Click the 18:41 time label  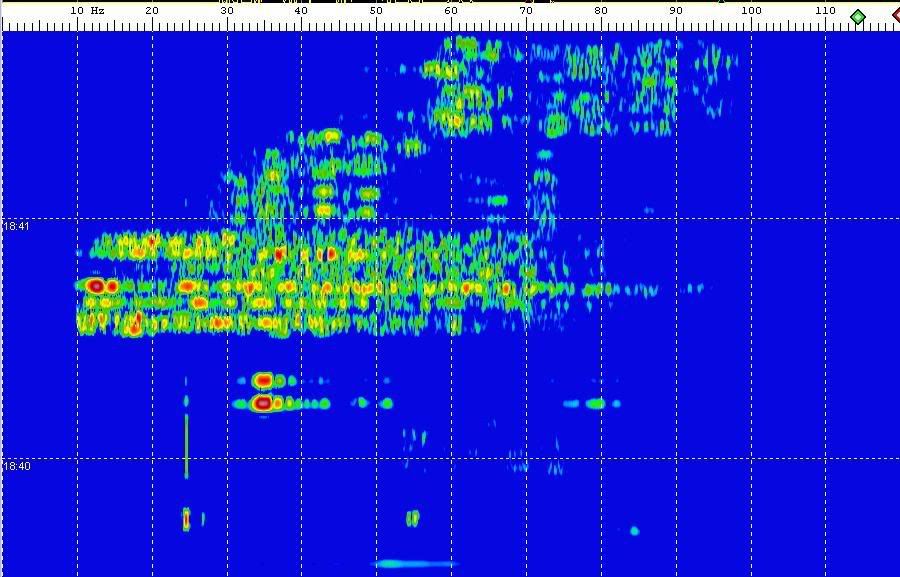(17, 227)
